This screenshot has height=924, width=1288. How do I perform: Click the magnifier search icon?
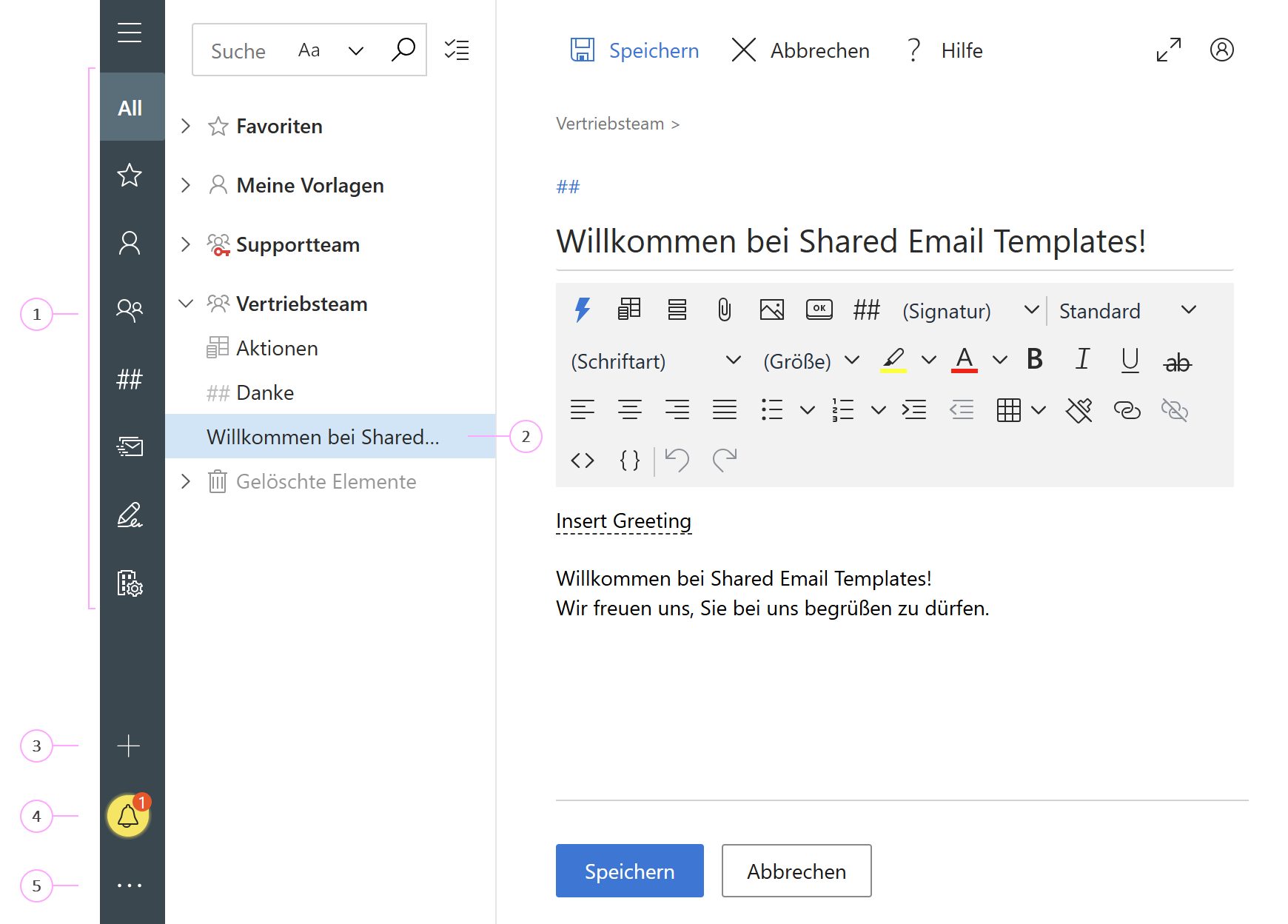coord(403,50)
